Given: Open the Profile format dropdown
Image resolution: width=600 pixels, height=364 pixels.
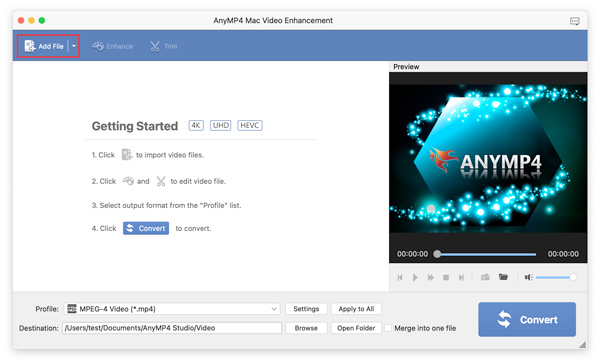Looking at the screenshot, I should tap(172, 309).
